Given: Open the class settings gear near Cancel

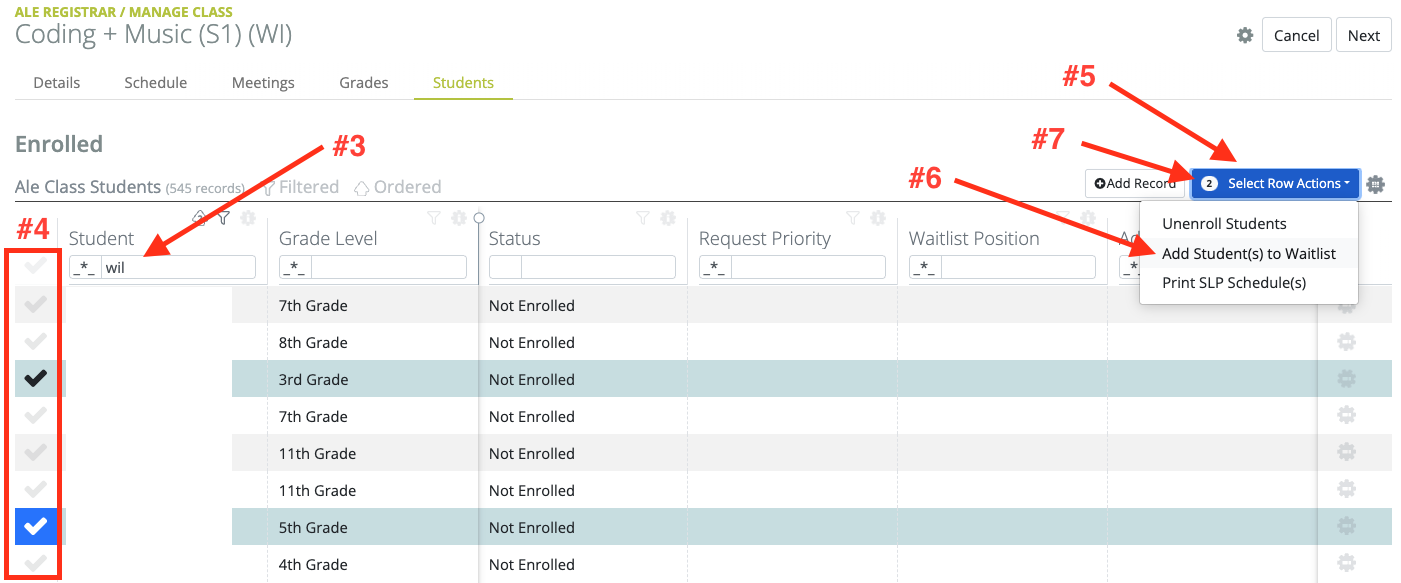Looking at the screenshot, I should (x=1244, y=35).
